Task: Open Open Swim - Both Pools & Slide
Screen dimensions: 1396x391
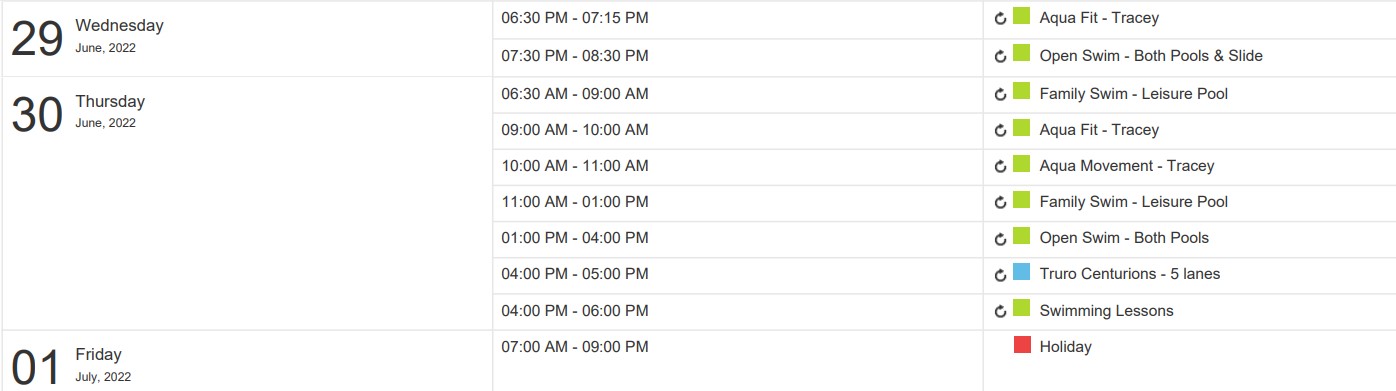Action: tap(1151, 56)
